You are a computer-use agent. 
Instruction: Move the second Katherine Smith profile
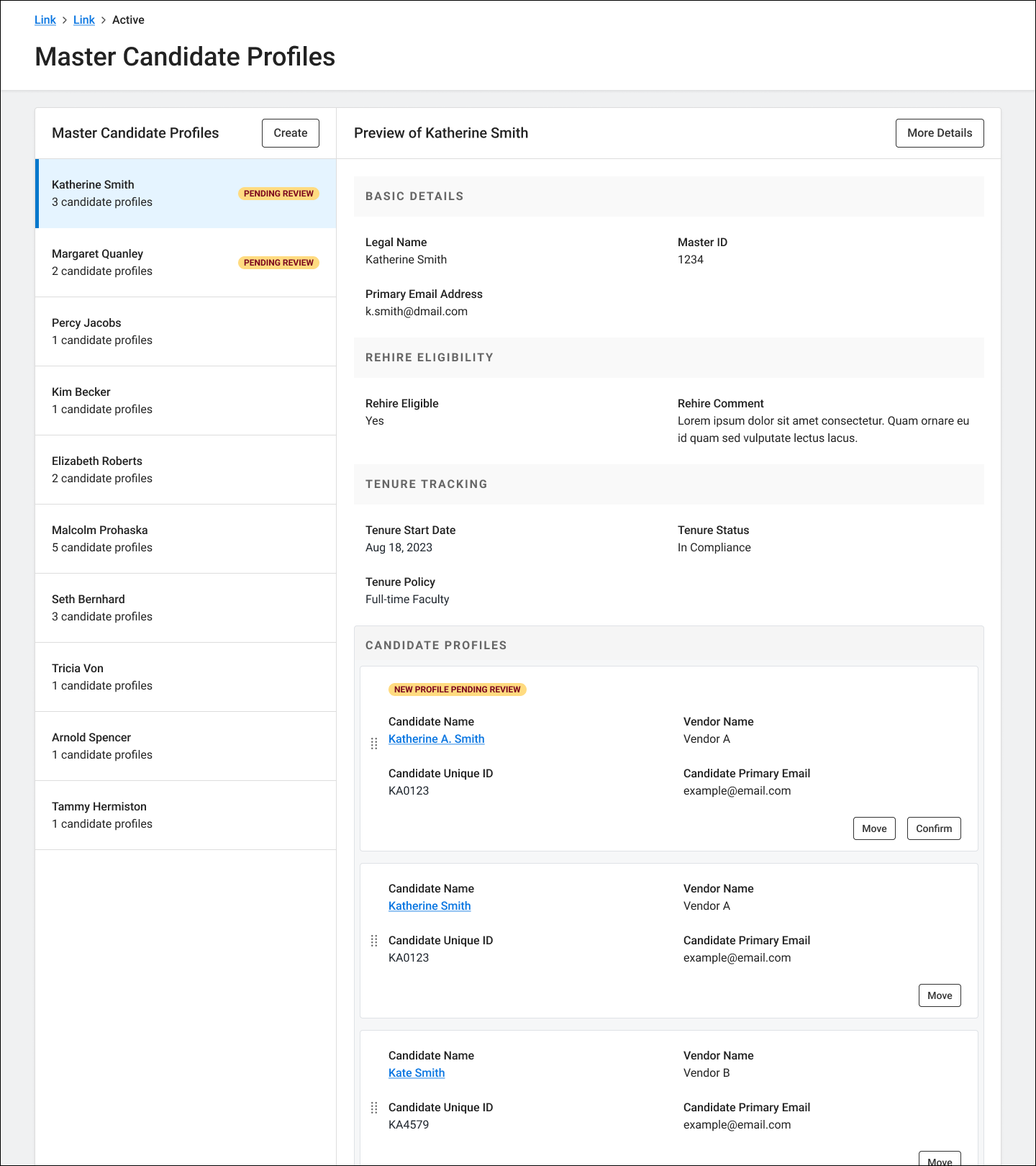click(x=939, y=995)
